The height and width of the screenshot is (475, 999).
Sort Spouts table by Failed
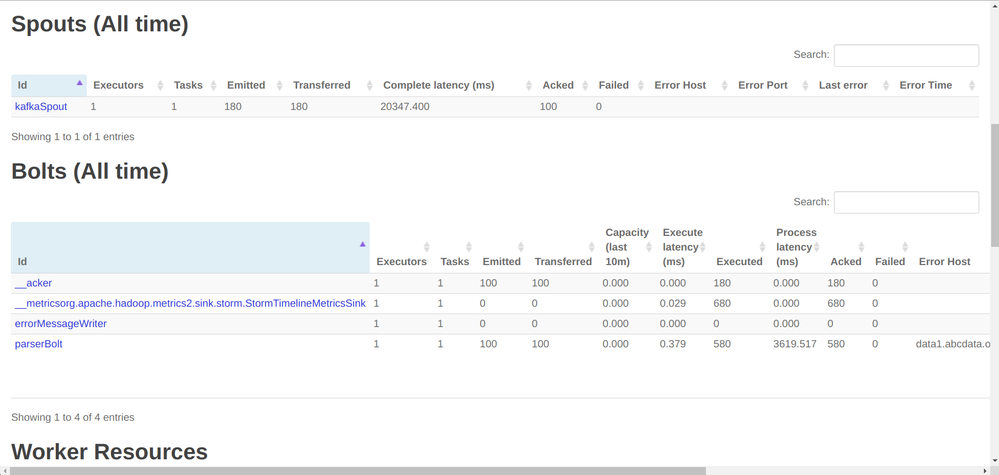click(x=621, y=85)
